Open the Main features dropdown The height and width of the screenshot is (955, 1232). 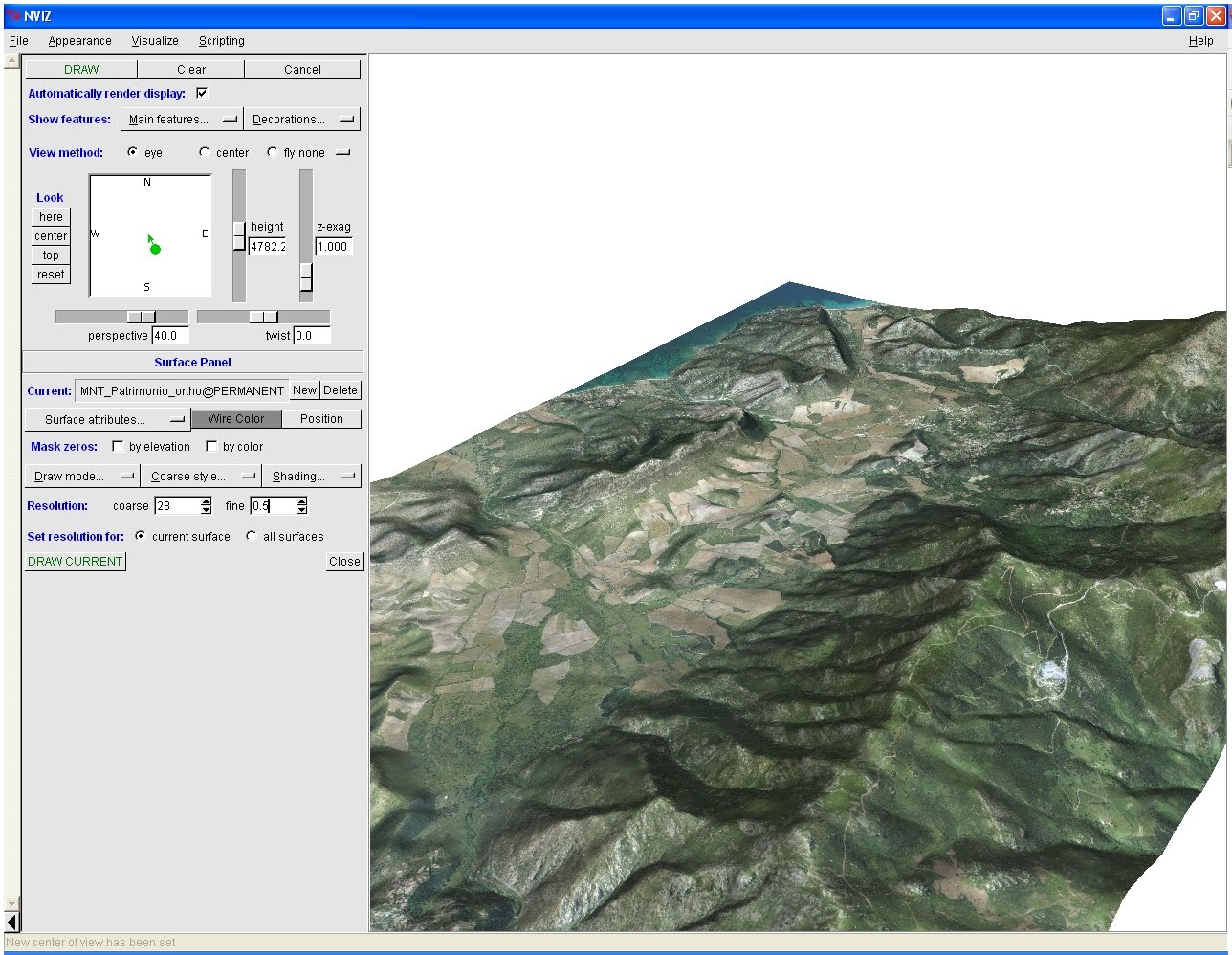click(181, 119)
